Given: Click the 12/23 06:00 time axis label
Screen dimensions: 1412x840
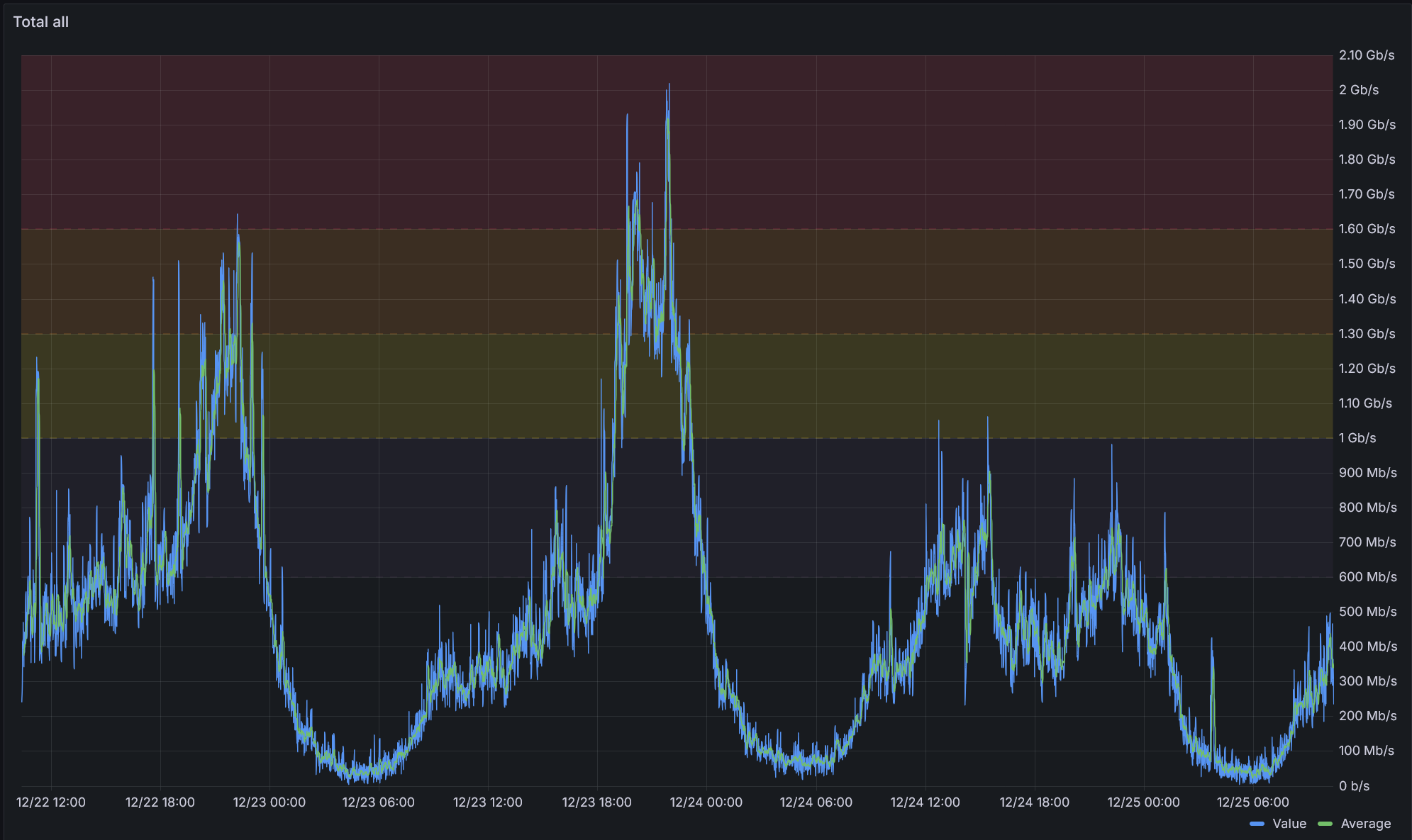Looking at the screenshot, I should coord(378,802).
